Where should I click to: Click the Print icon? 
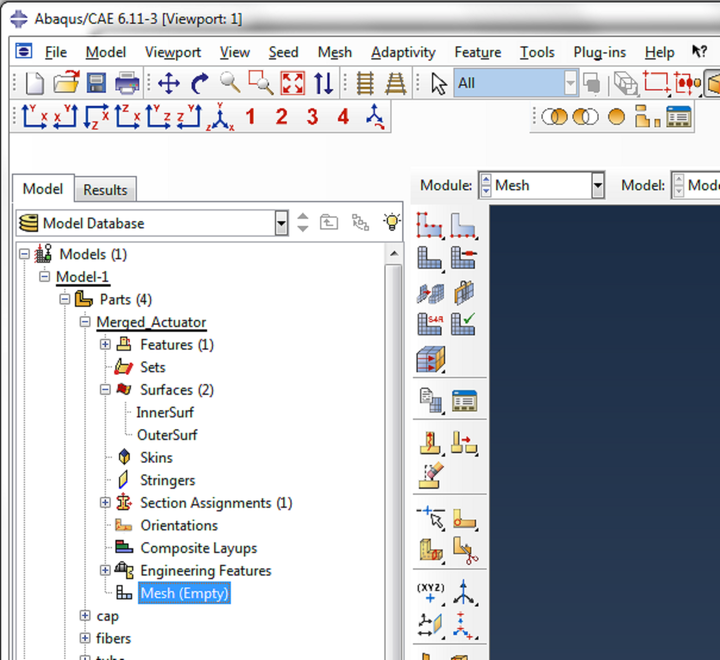(x=127, y=84)
